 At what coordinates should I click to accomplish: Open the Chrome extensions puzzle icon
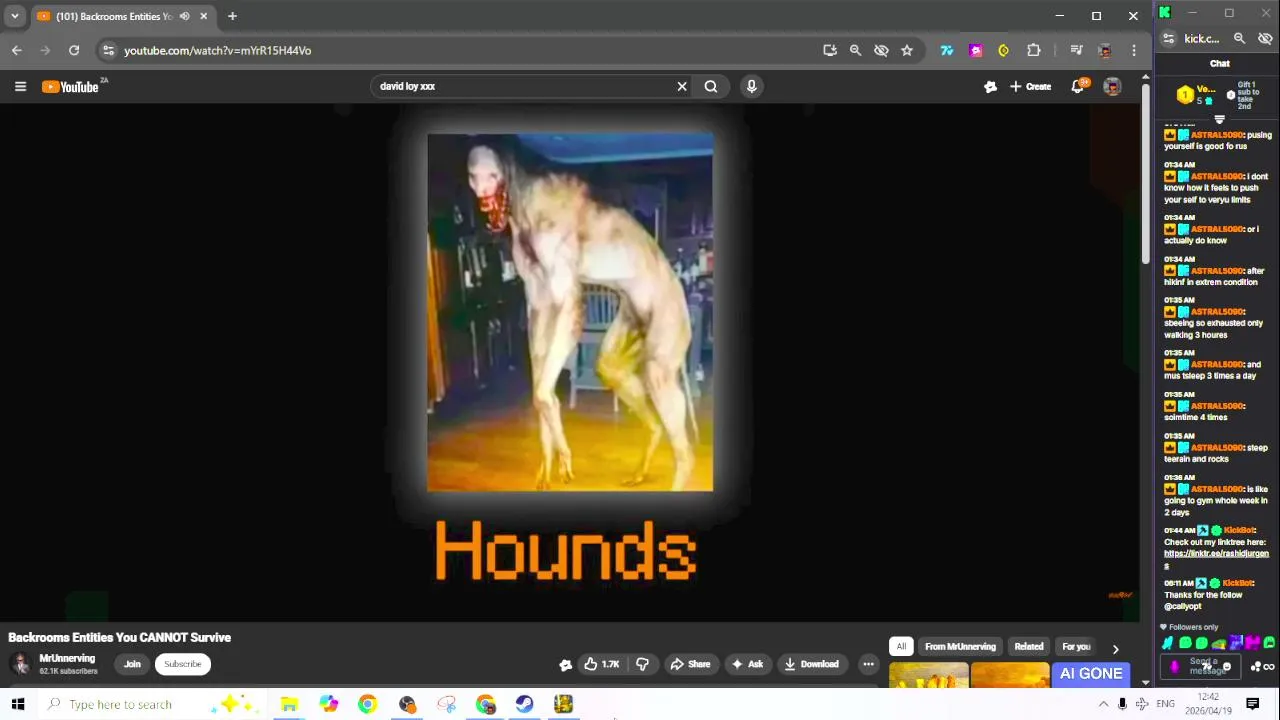point(1034,50)
